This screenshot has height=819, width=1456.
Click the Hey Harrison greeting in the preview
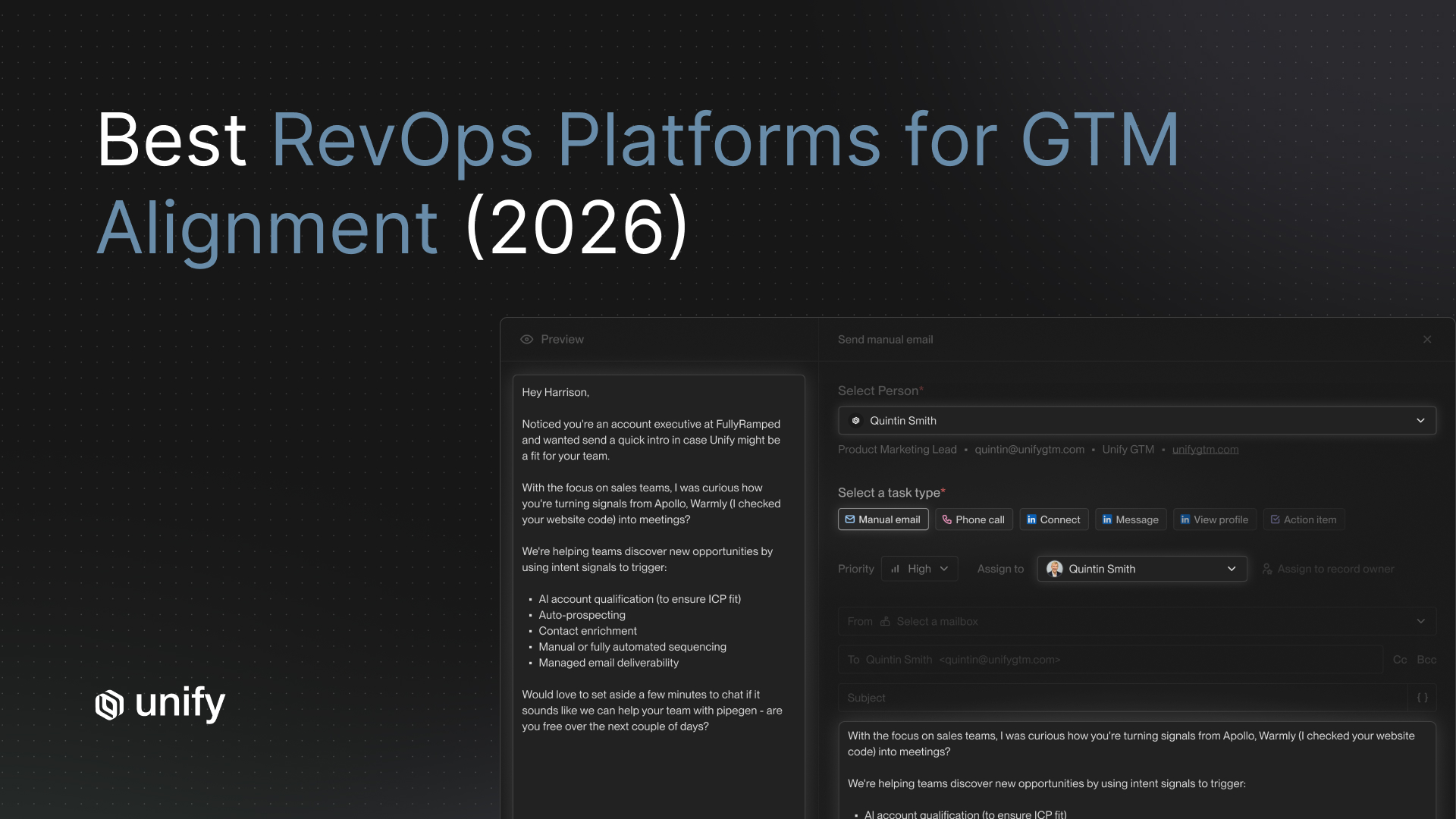555,392
